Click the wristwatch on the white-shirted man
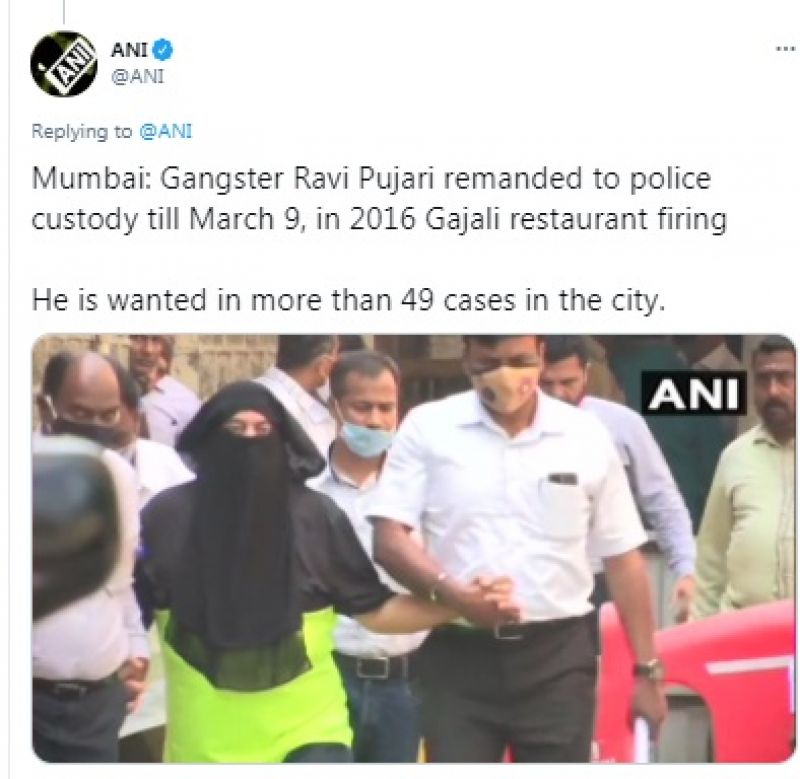Viewport: 800px width, 779px height. point(648,669)
